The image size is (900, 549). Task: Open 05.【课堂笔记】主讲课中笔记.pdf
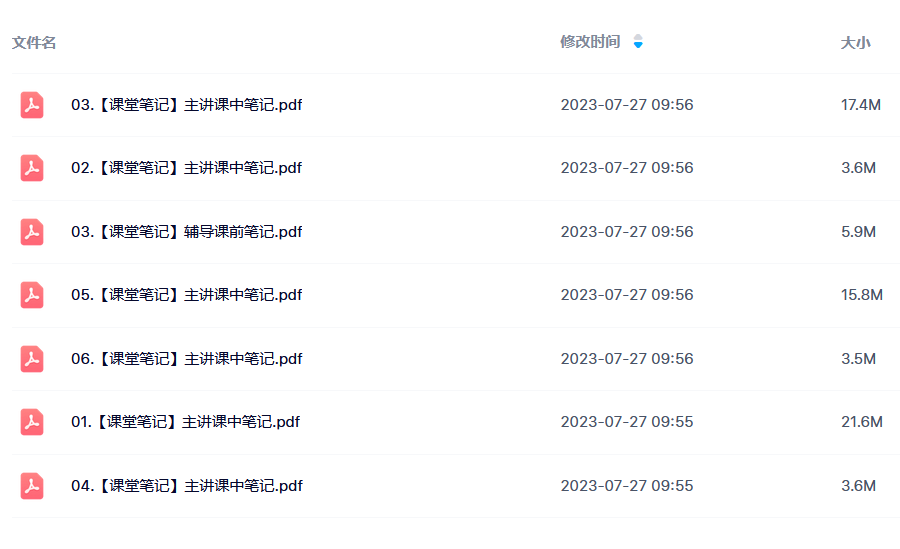[x=187, y=295]
